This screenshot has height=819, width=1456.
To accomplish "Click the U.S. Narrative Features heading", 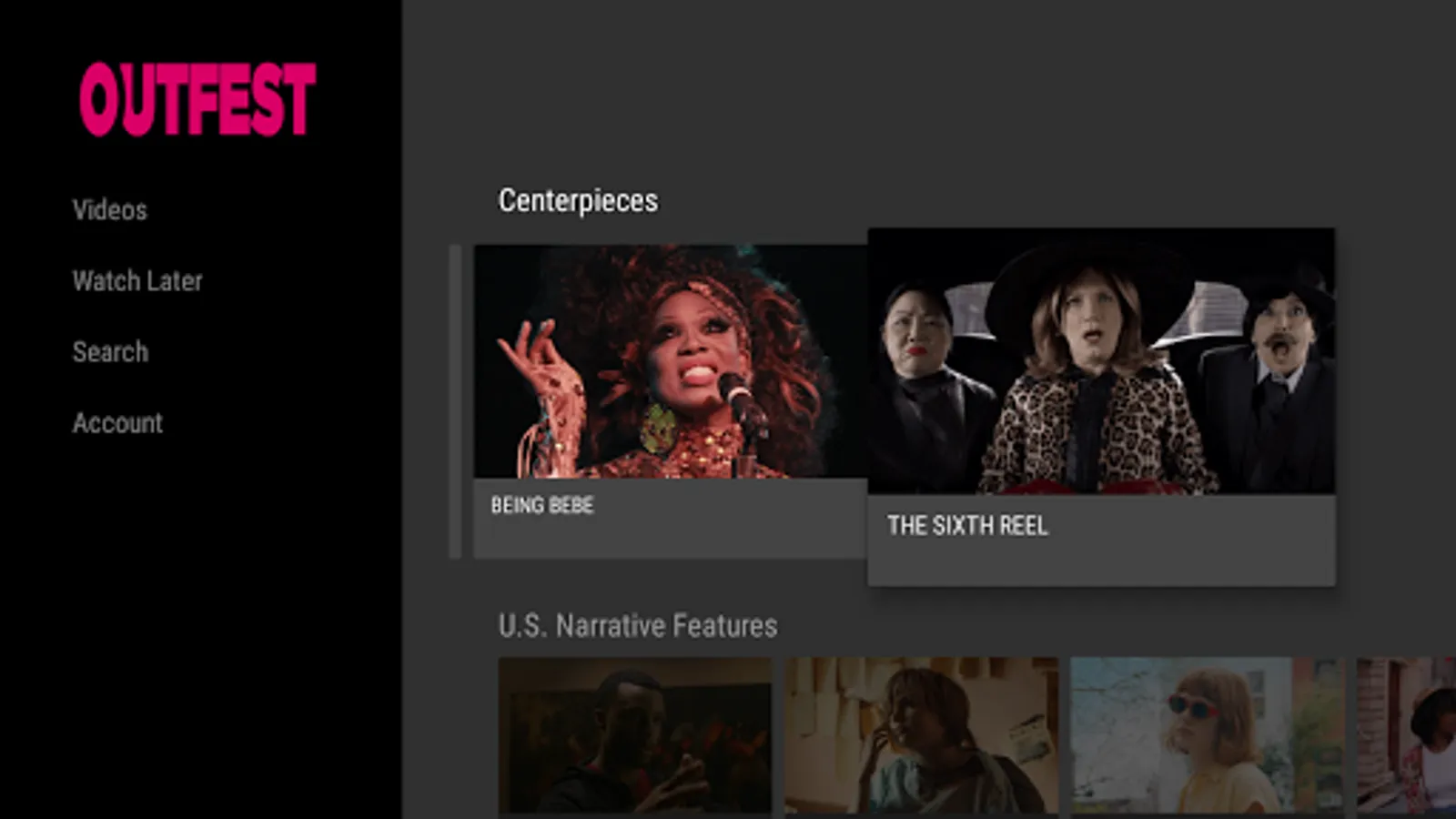I will pyautogui.click(x=638, y=626).
